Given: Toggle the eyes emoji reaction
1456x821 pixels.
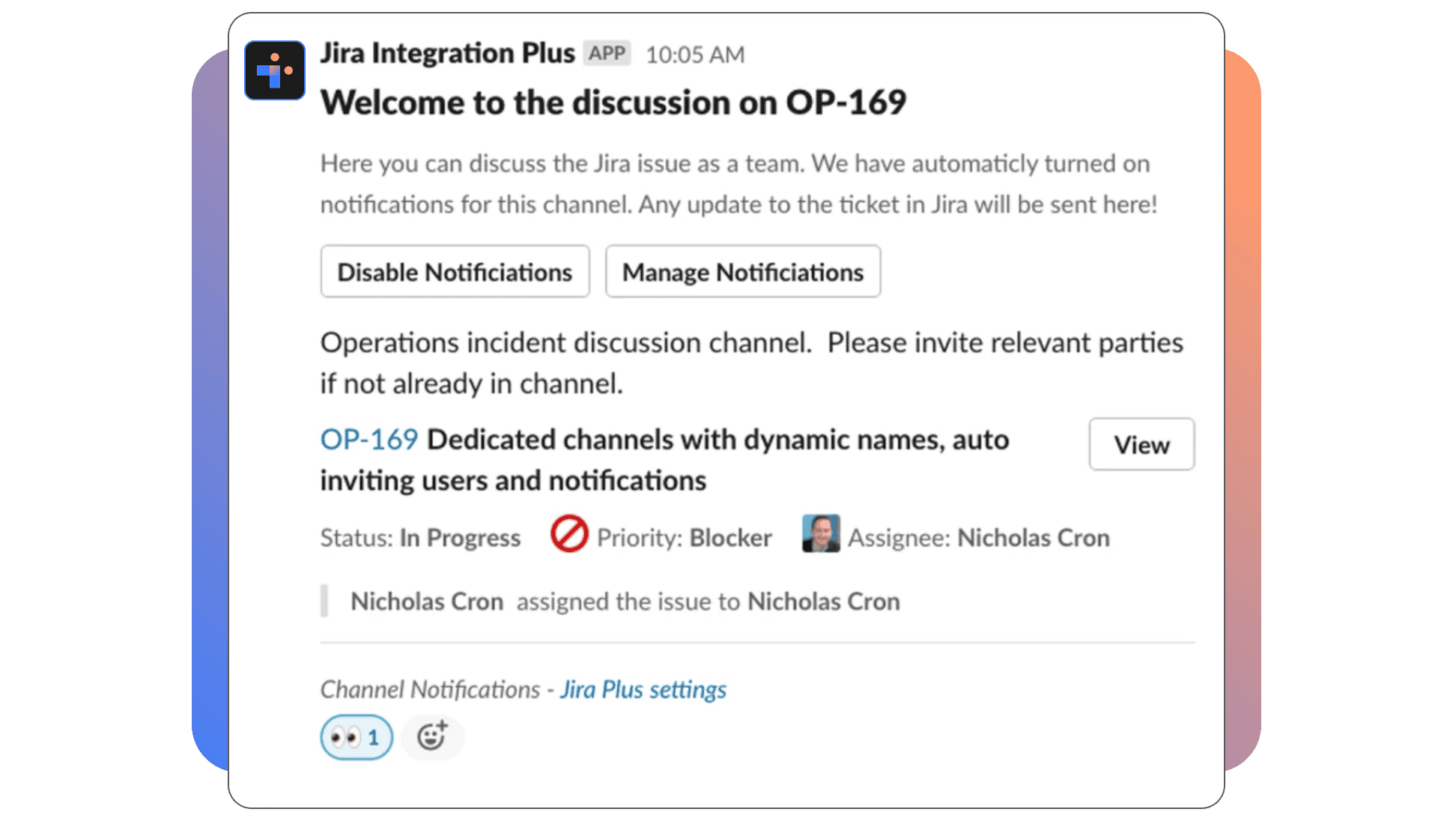Looking at the screenshot, I should click(x=357, y=738).
